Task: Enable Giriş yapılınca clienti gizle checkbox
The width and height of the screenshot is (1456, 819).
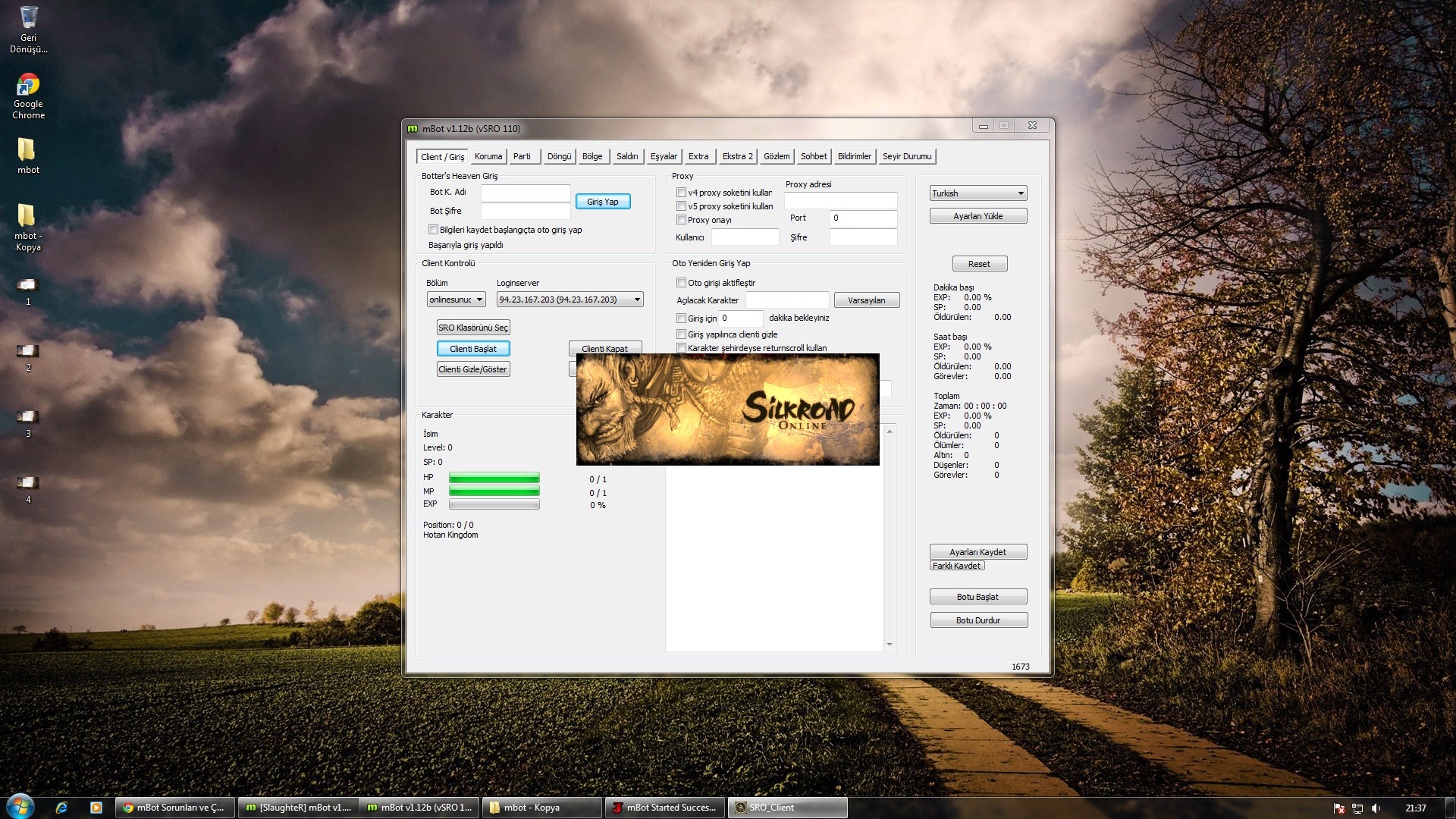Action: pyautogui.click(x=681, y=334)
